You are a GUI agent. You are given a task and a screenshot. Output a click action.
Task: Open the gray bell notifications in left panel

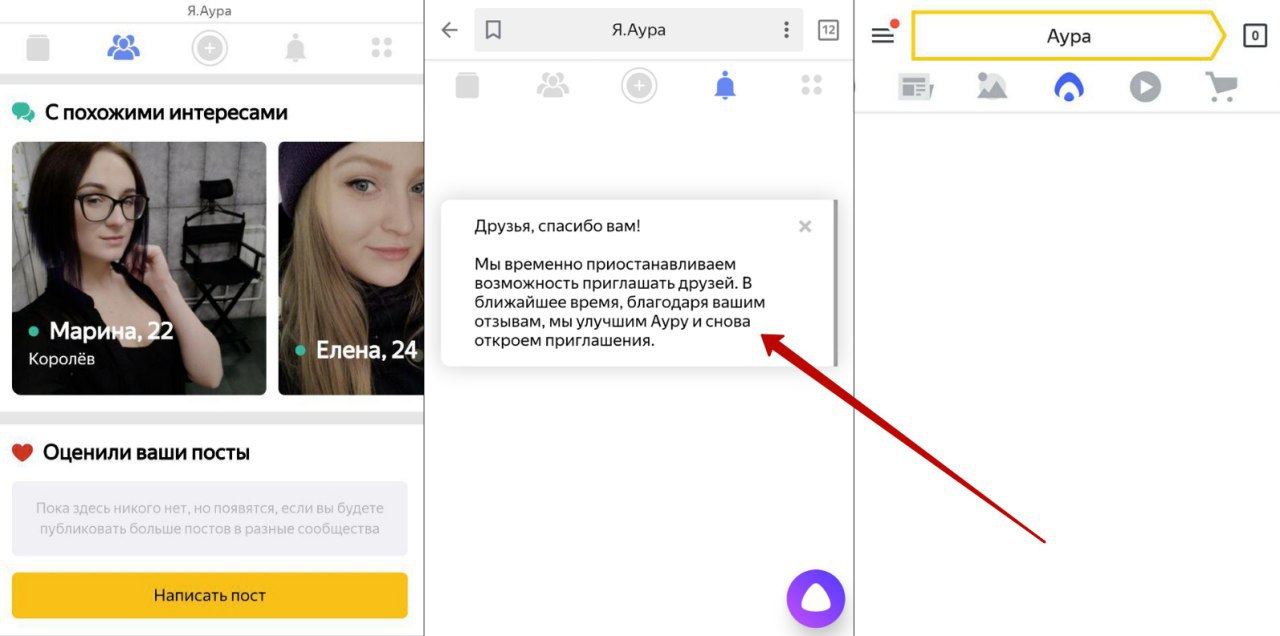(295, 47)
